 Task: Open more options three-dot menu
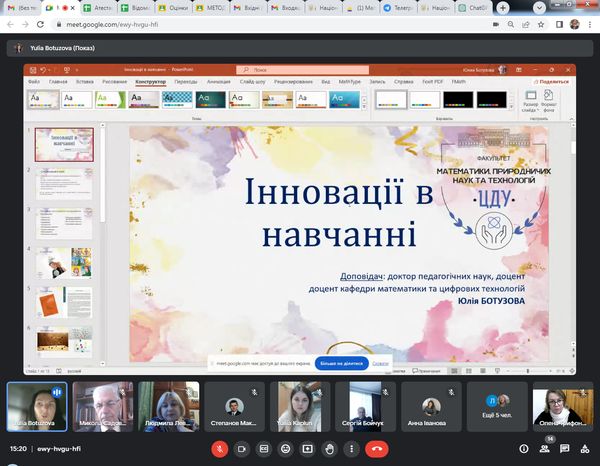pos(351,449)
